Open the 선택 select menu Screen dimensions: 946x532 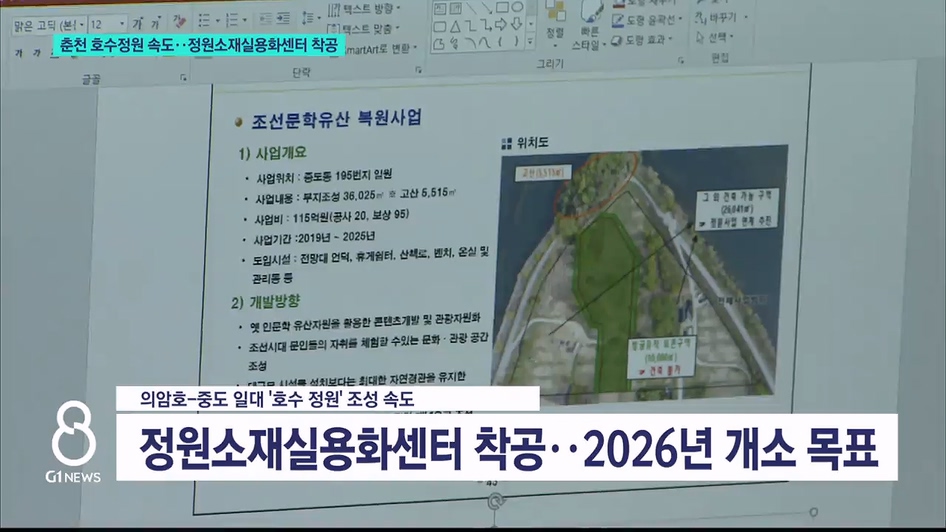719,38
